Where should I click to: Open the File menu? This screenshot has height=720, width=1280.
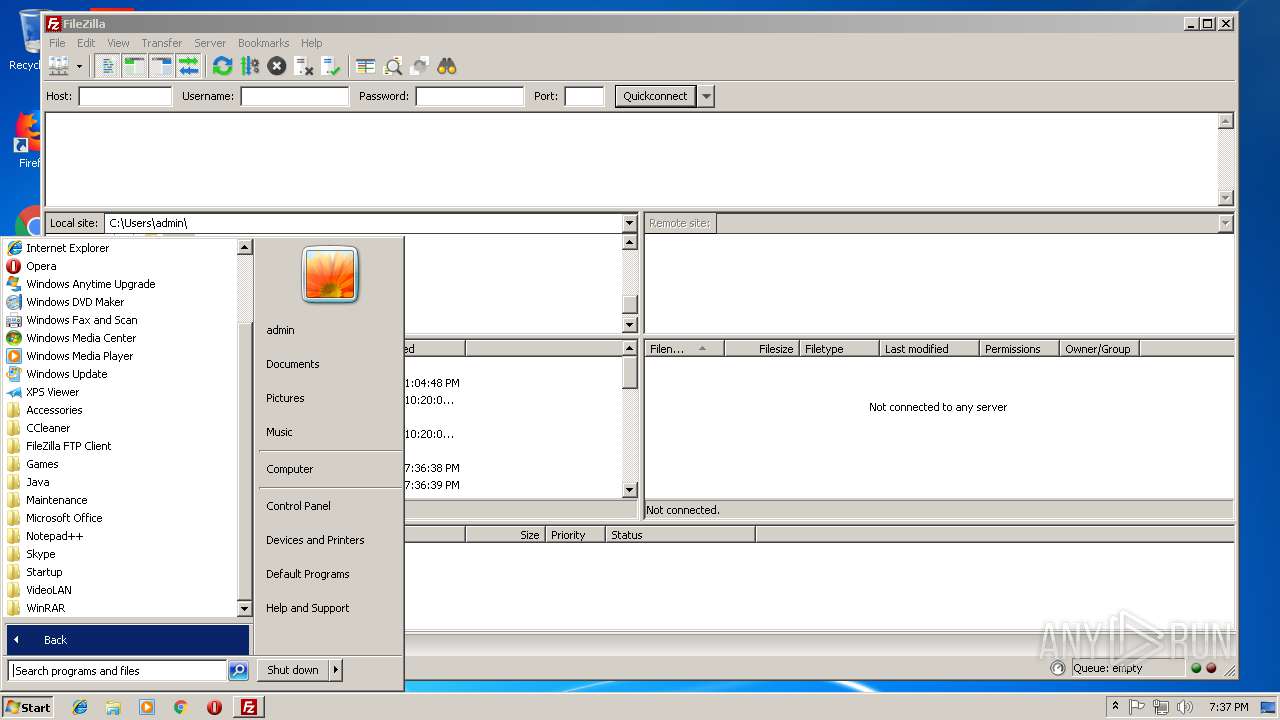pyautogui.click(x=57, y=43)
